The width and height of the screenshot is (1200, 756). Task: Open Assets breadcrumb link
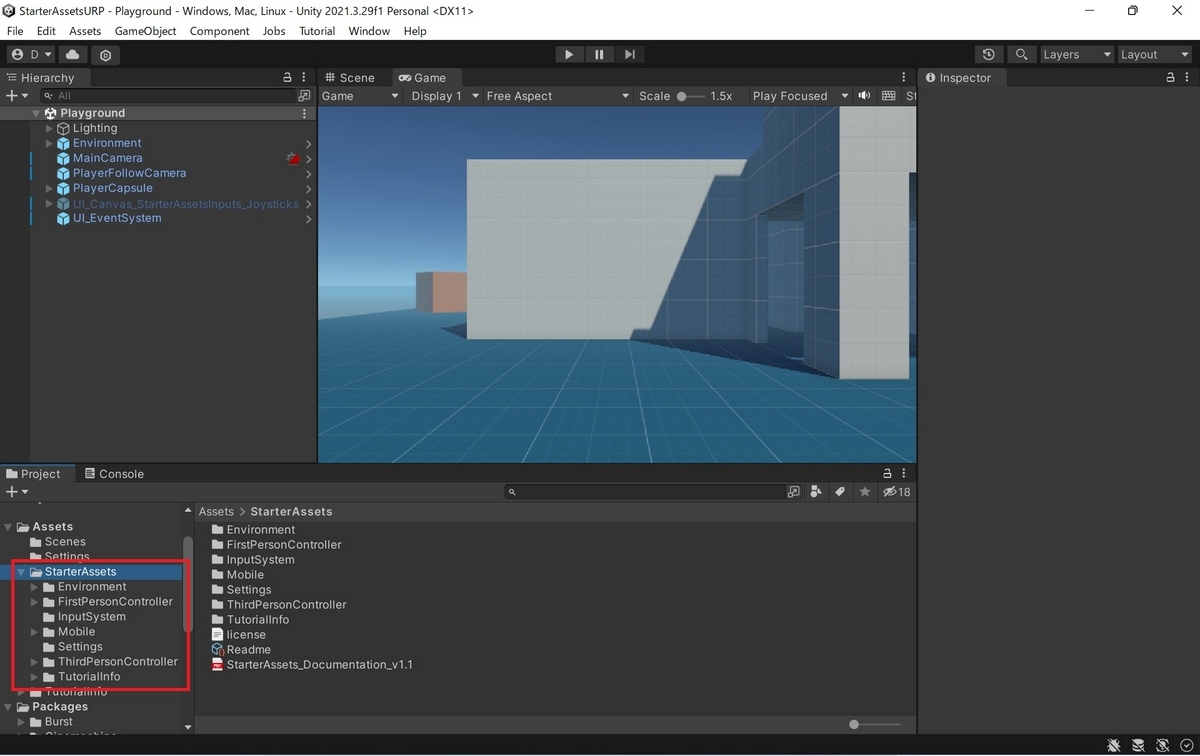(x=216, y=511)
